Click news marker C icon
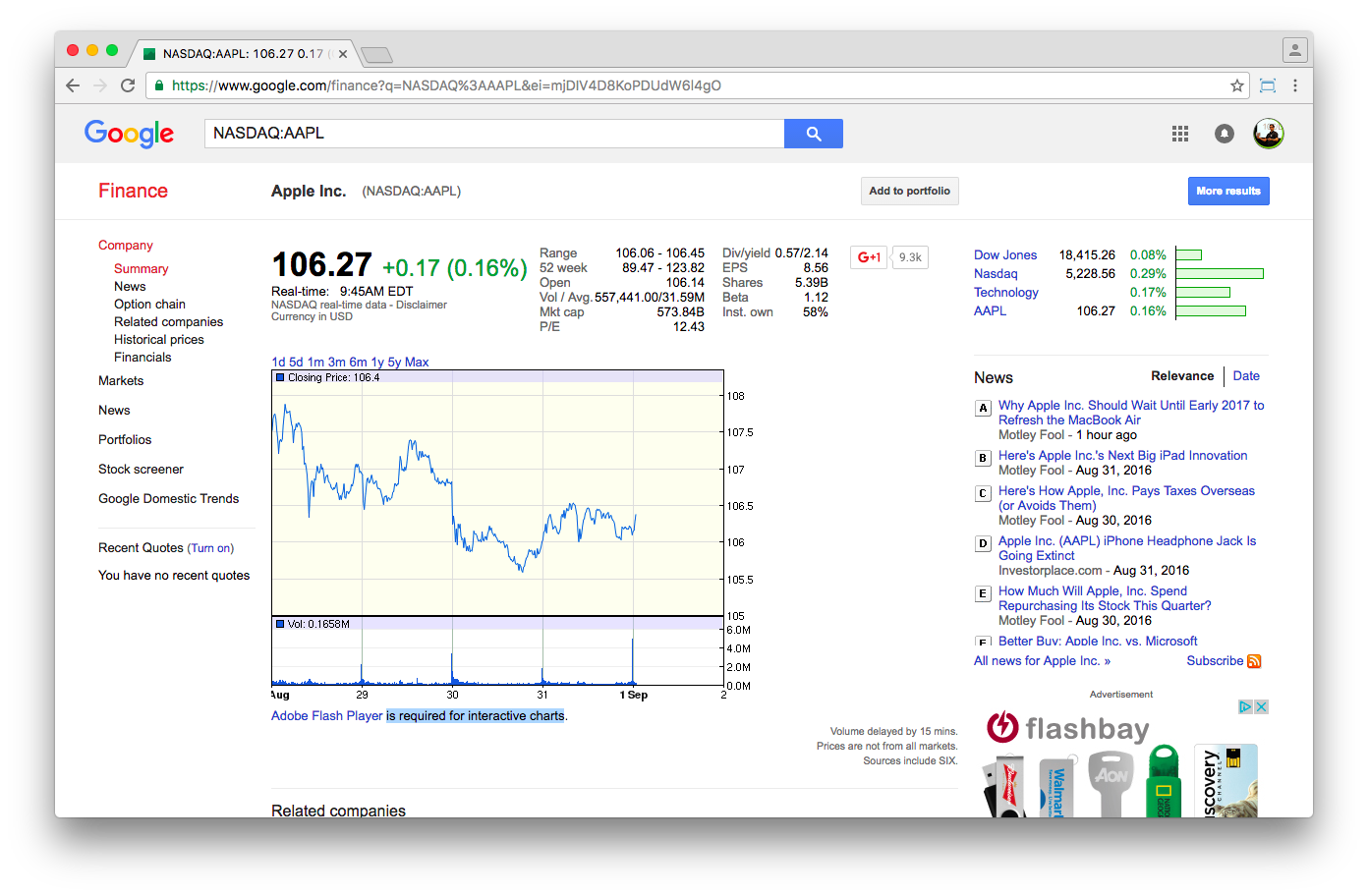The height and width of the screenshot is (896, 1368). tap(983, 493)
